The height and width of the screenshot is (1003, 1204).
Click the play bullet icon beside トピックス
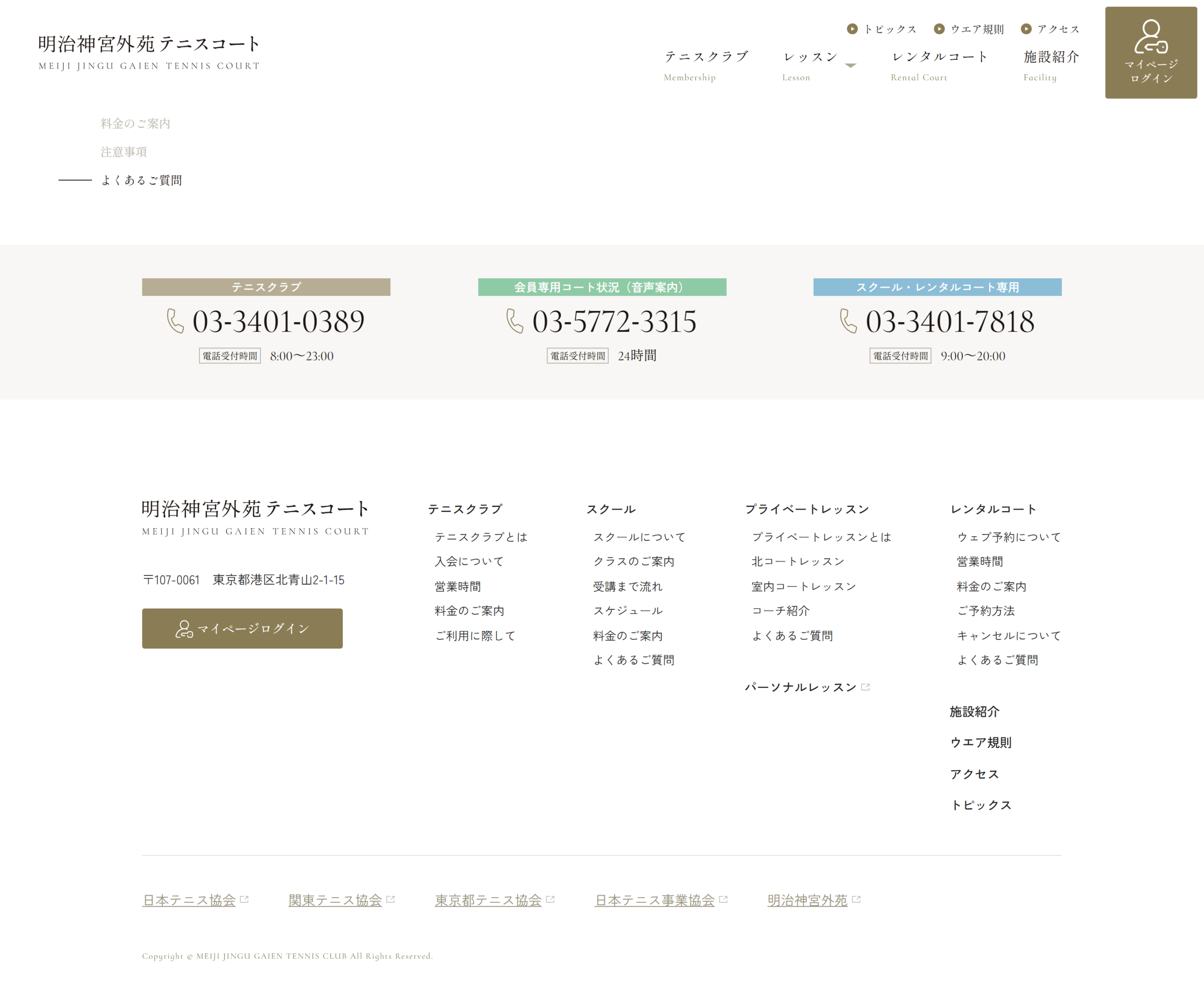pyautogui.click(x=853, y=29)
